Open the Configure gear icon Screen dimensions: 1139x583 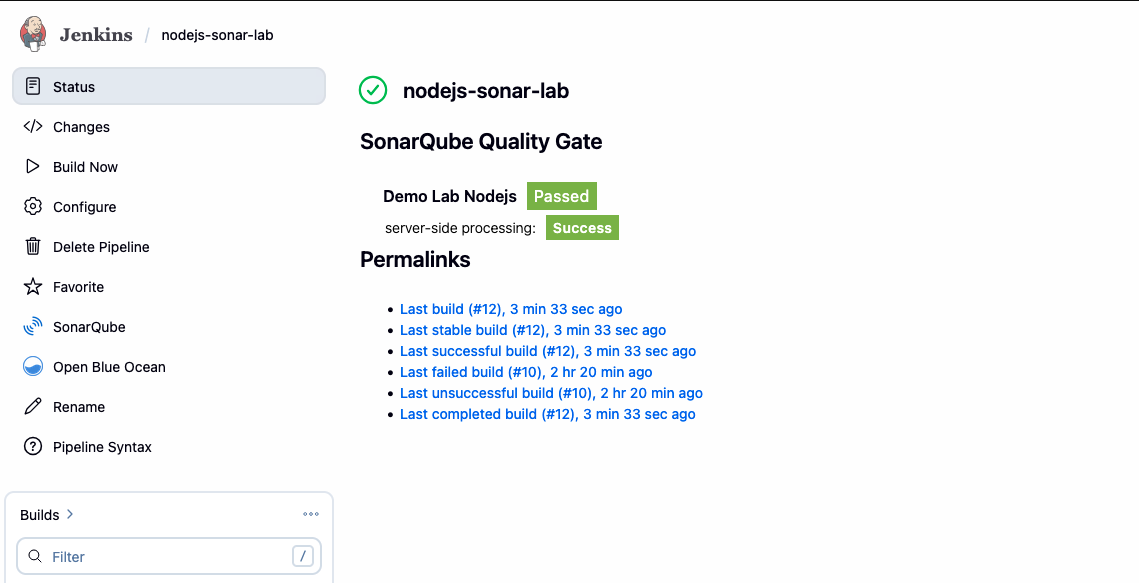tap(33, 207)
